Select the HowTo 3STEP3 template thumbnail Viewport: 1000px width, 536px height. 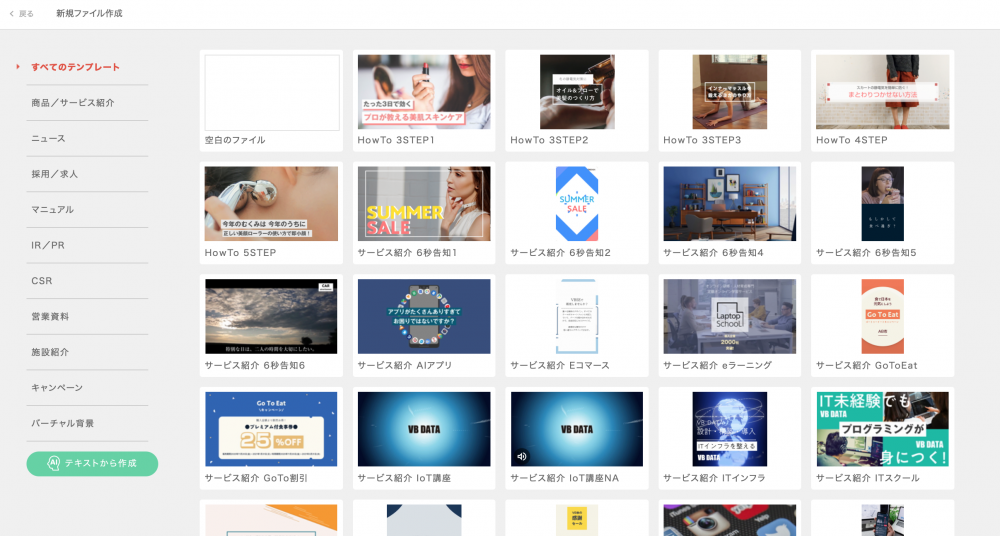coord(730,92)
